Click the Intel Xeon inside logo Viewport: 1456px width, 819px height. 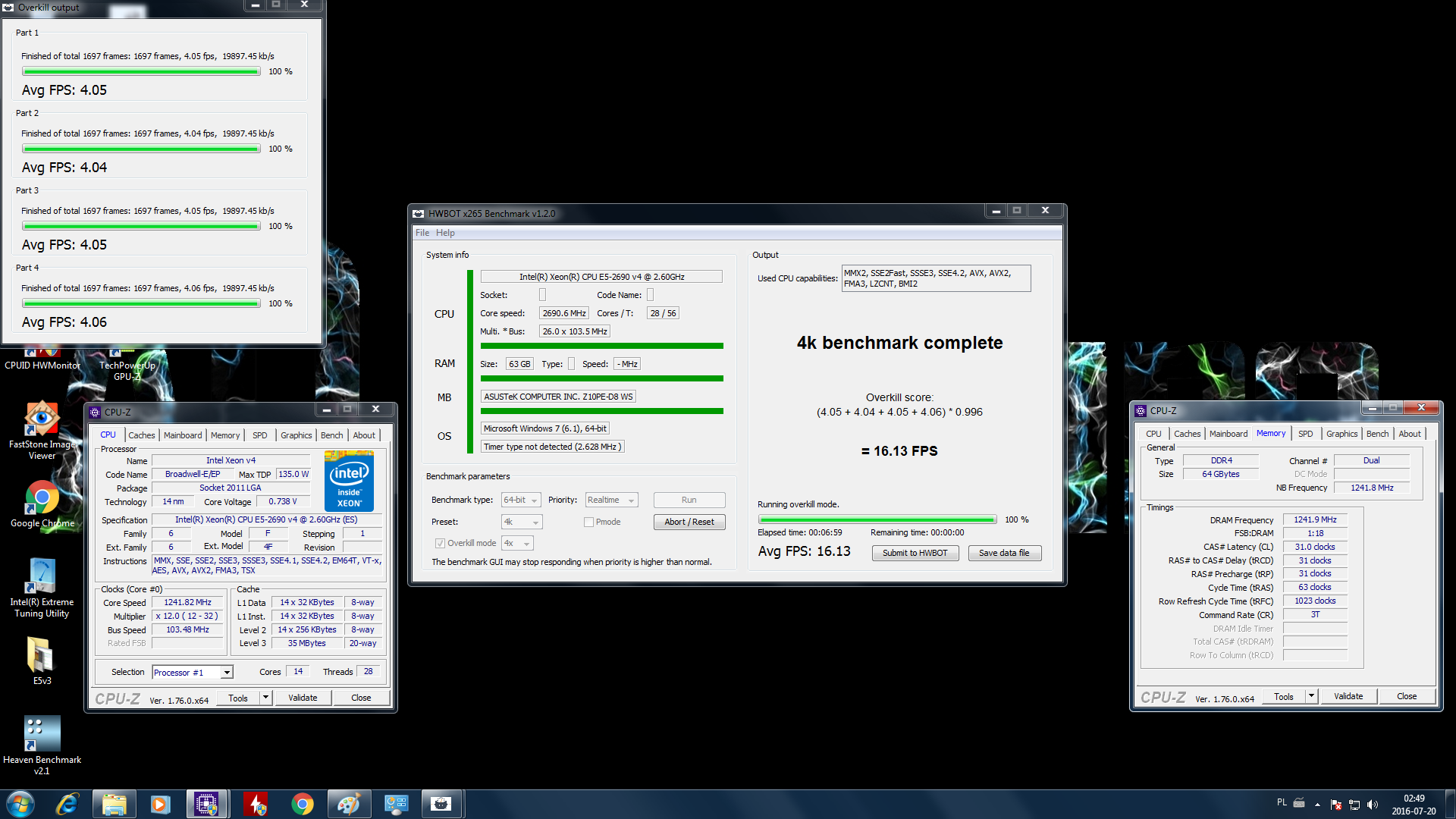tap(349, 481)
